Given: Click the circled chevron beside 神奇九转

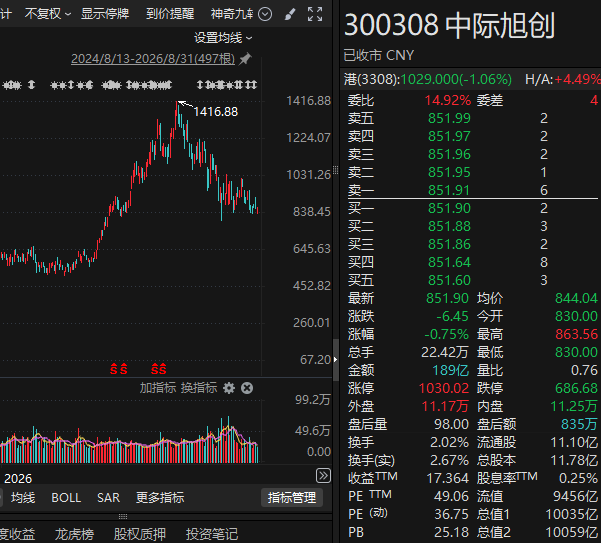Looking at the screenshot, I should (x=265, y=14).
